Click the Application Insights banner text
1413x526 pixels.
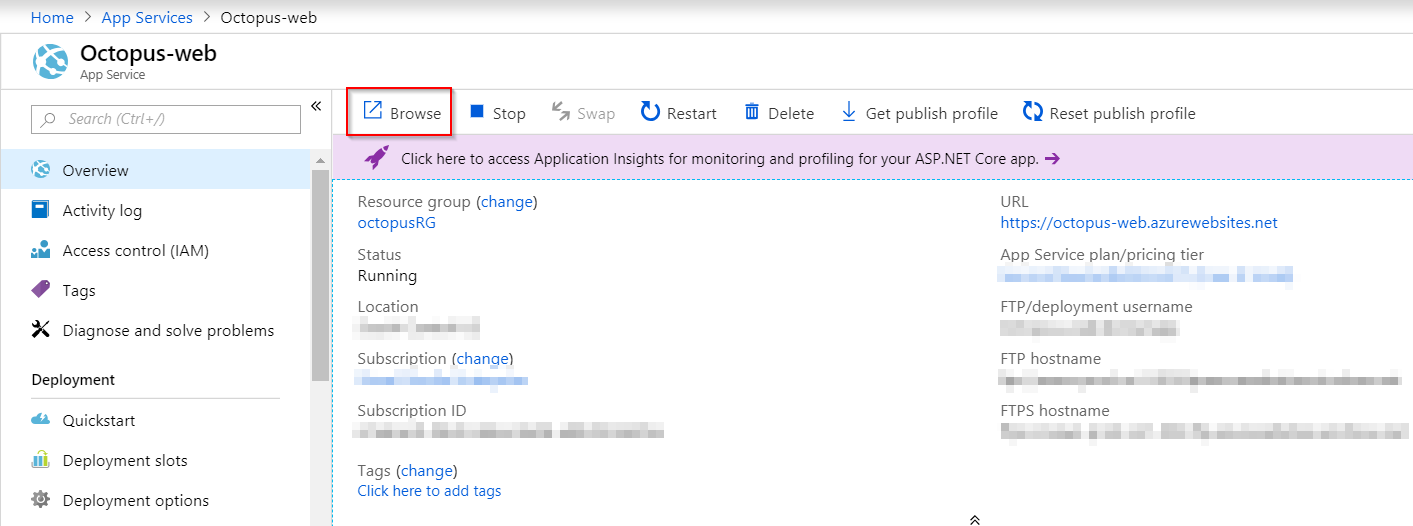[720, 158]
